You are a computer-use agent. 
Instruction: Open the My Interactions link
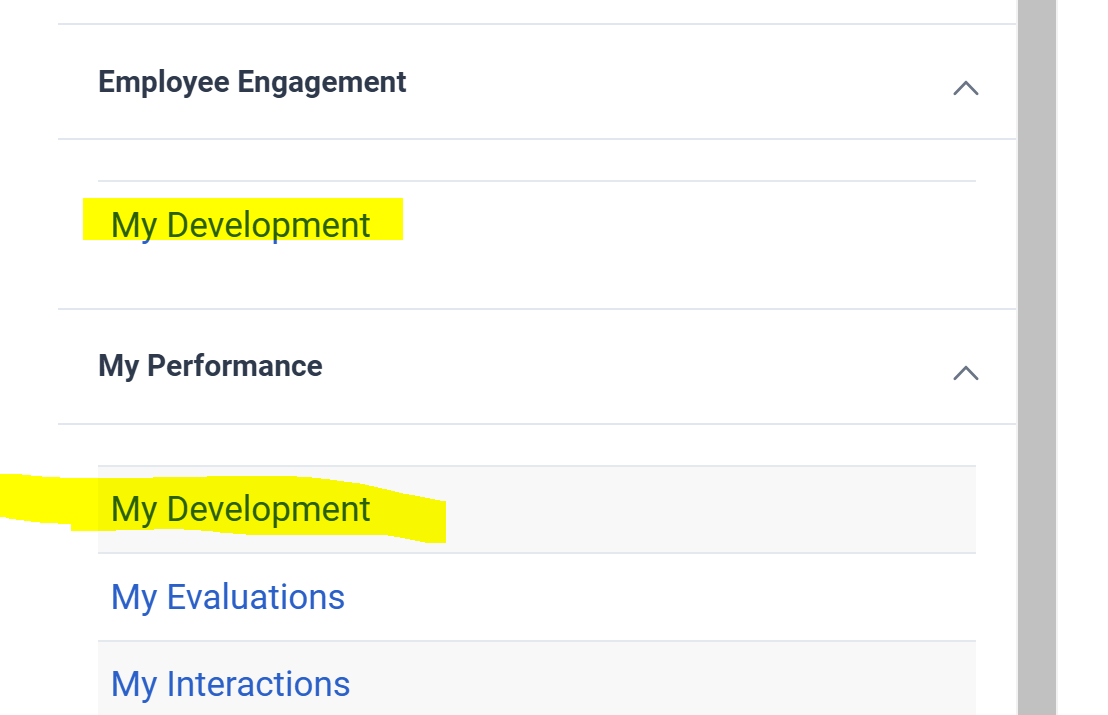[231, 684]
